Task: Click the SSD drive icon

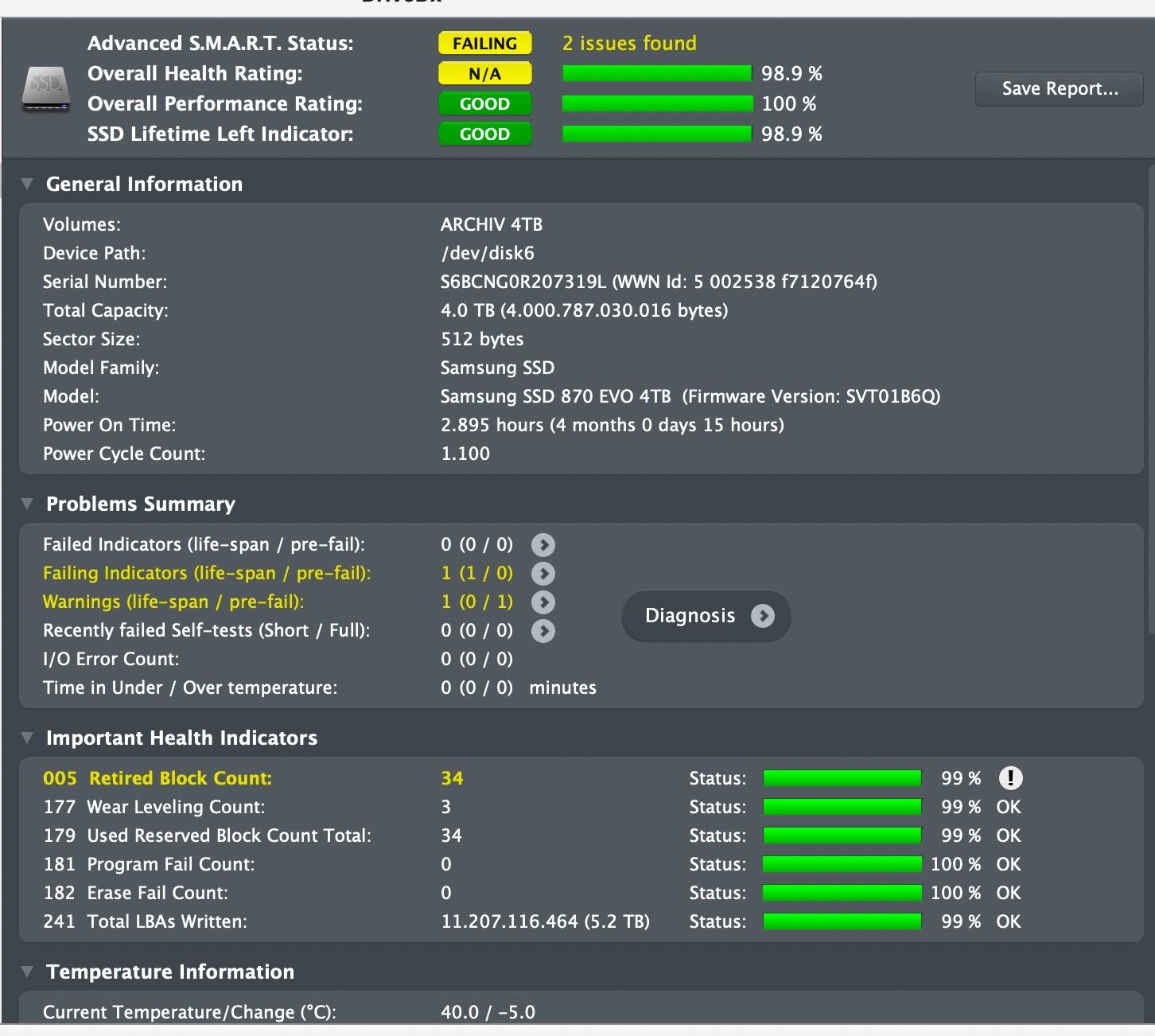Action: [45, 90]
